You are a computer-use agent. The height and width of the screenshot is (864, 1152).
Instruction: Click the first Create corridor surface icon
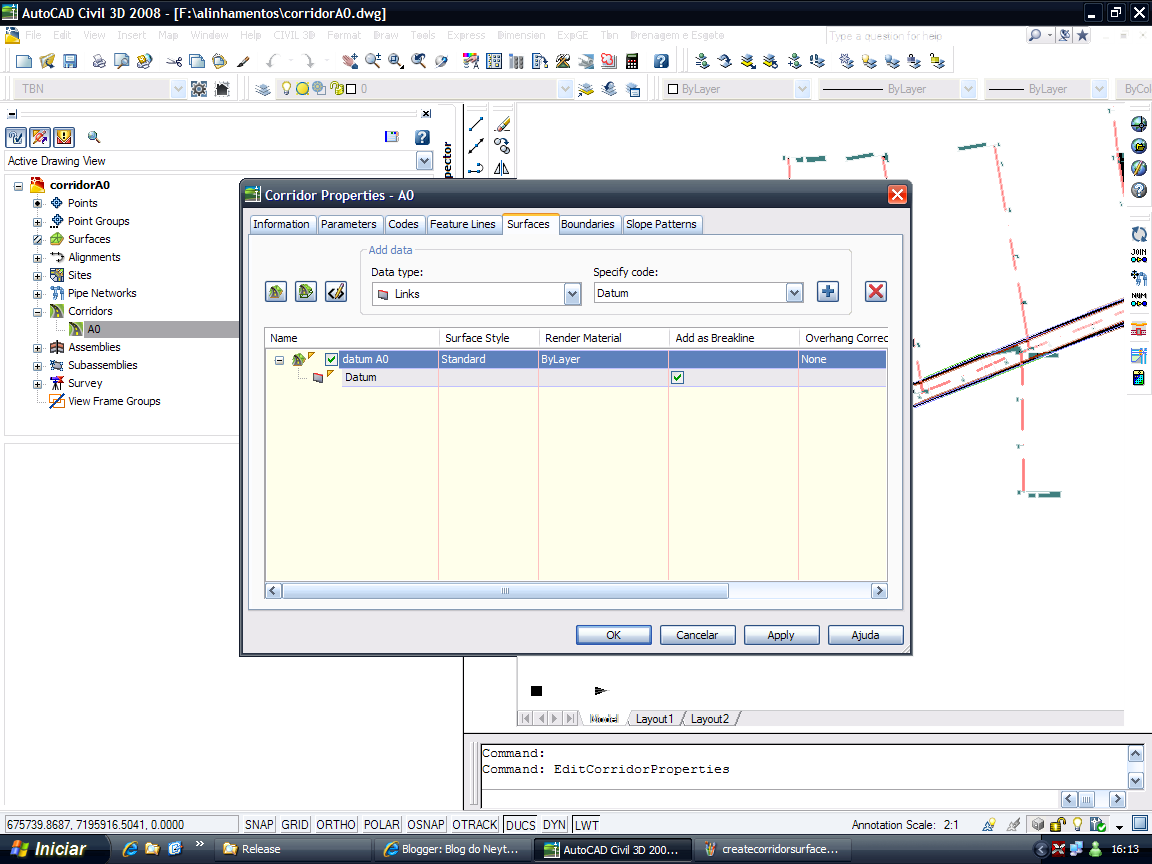tap(276, 292)
